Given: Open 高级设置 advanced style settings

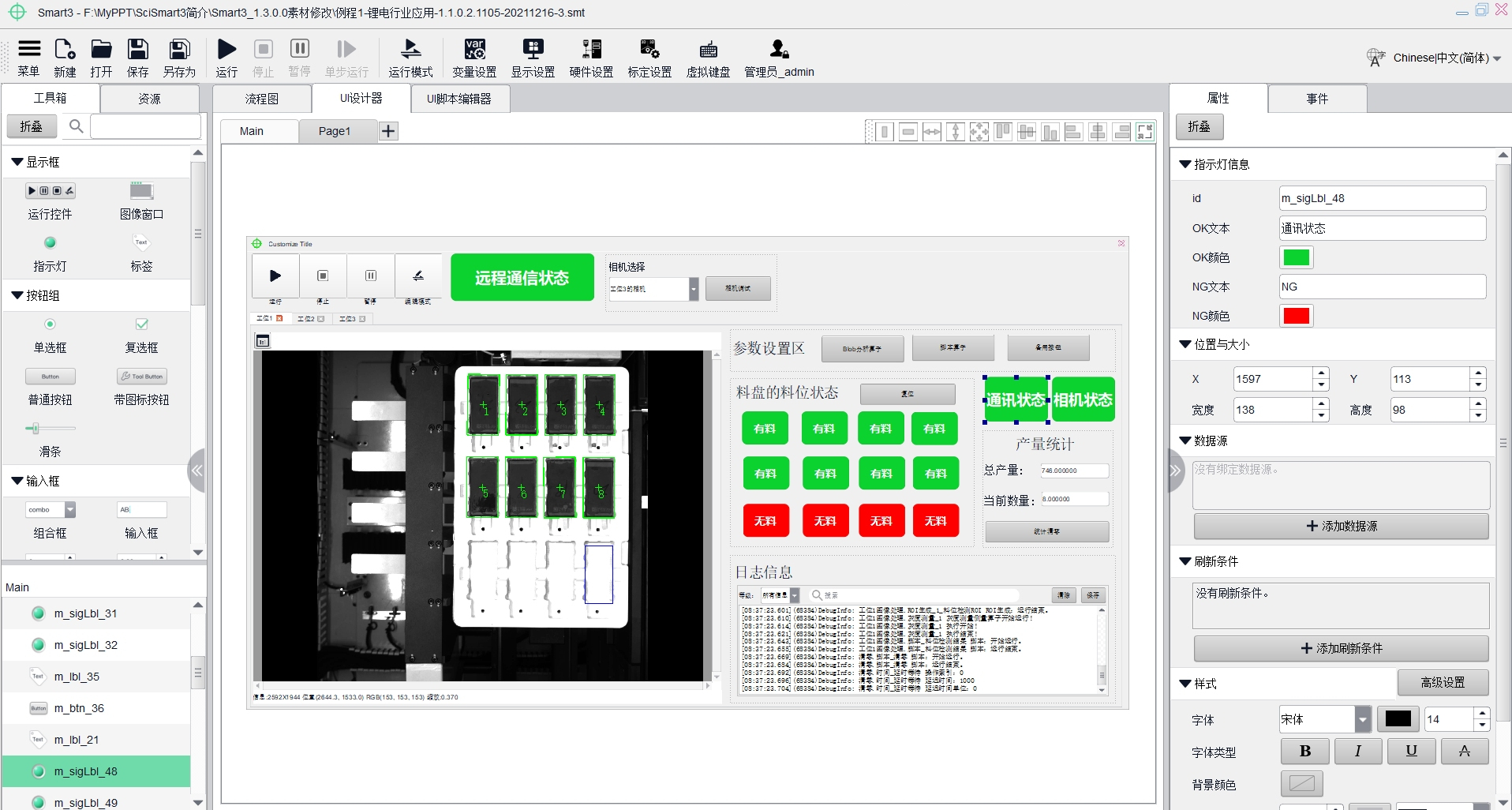Looking at the screenshot, I should pyautogui.click(x=1443, y=682).
